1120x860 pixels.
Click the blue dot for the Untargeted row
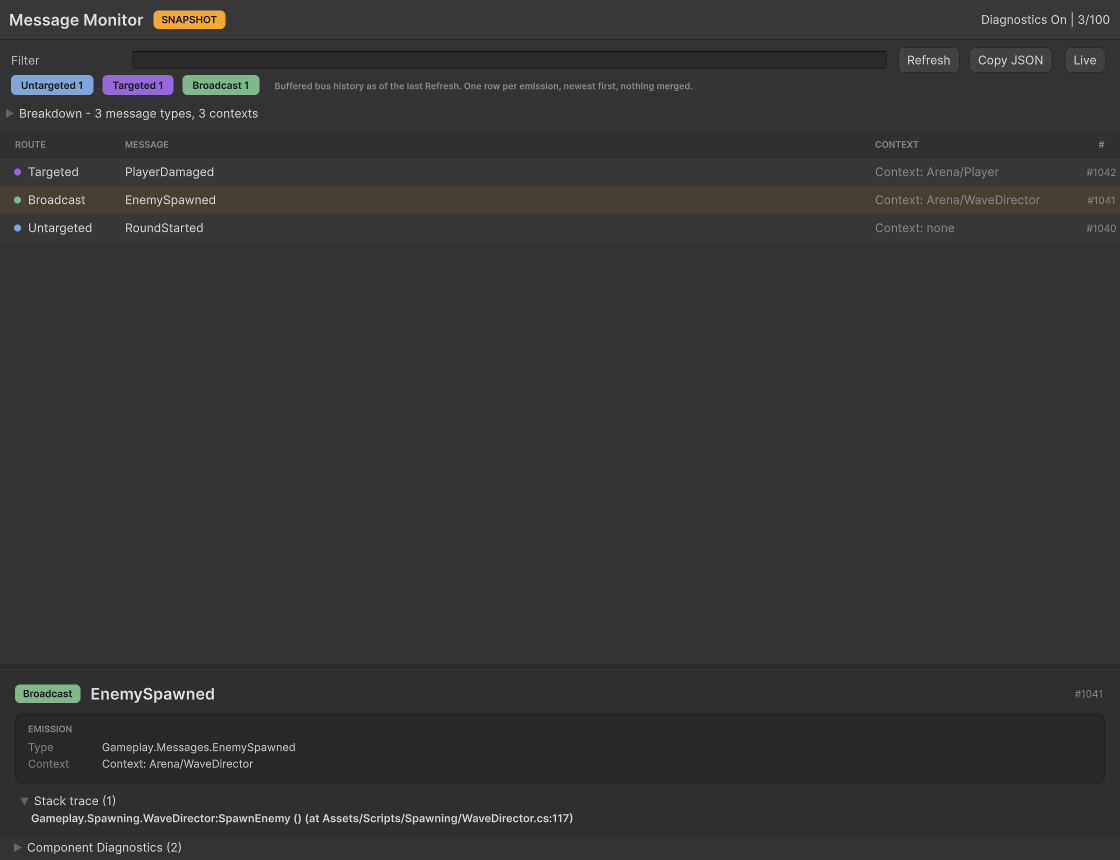tap(18, 228)
